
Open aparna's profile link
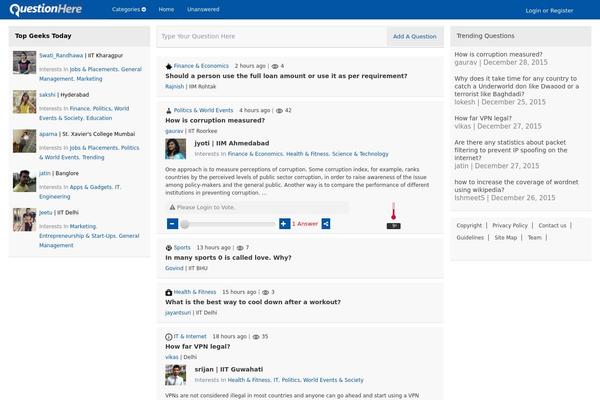[x=48, y=134]
